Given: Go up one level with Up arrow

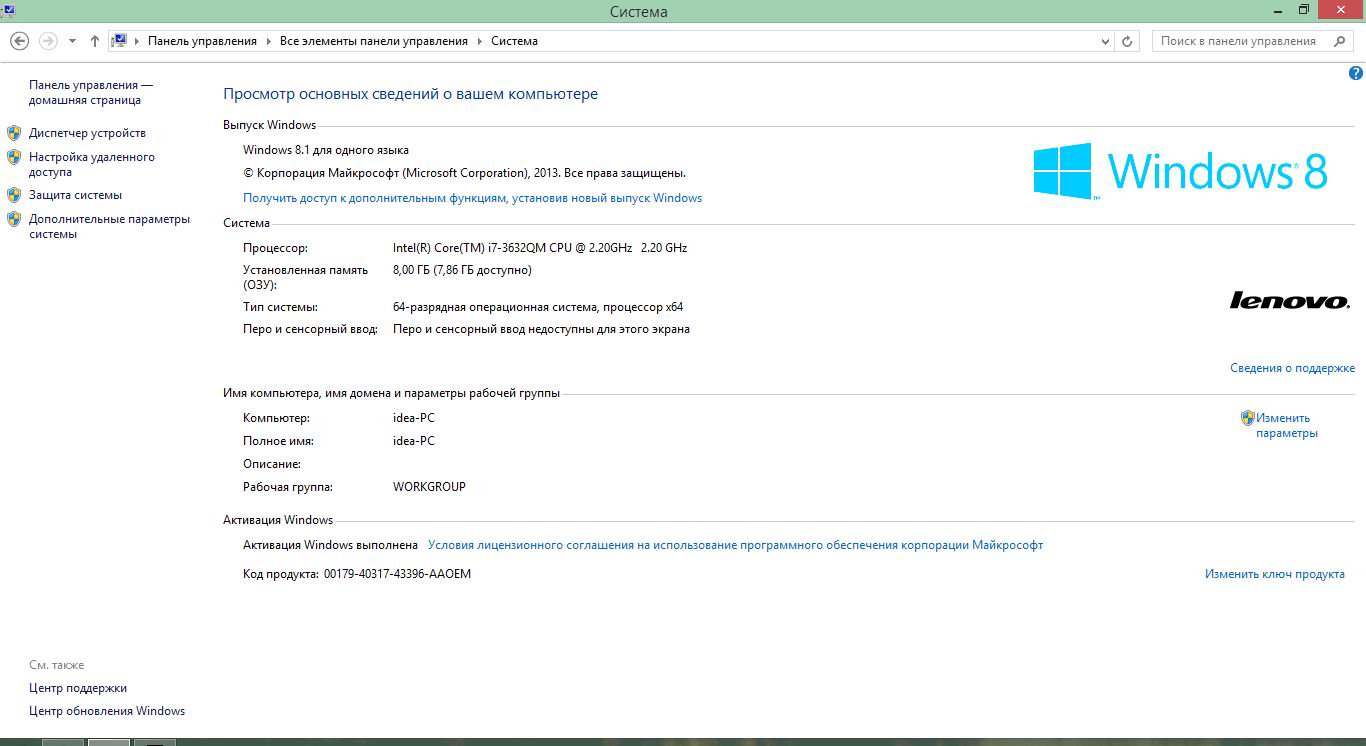Looking at the screenshot, I should pos(95,41).
